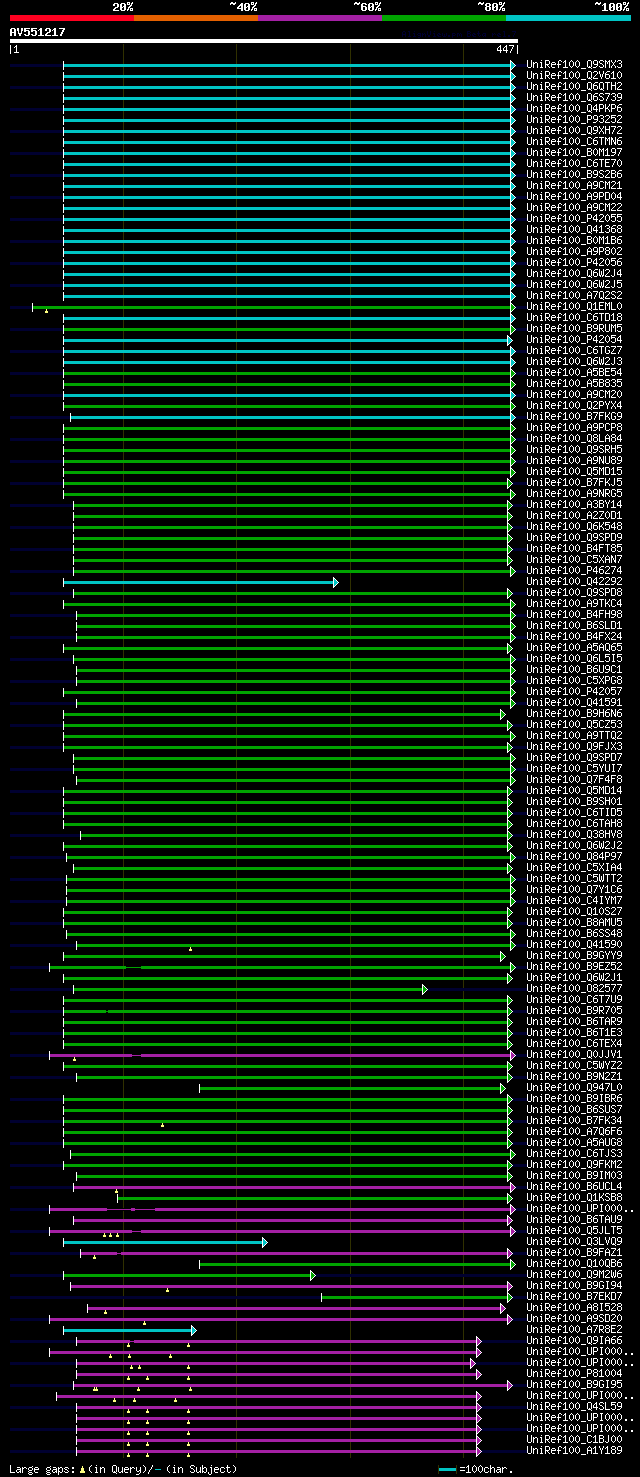Select the UniRef100_Q9FJX3 label

coord(574,746)
